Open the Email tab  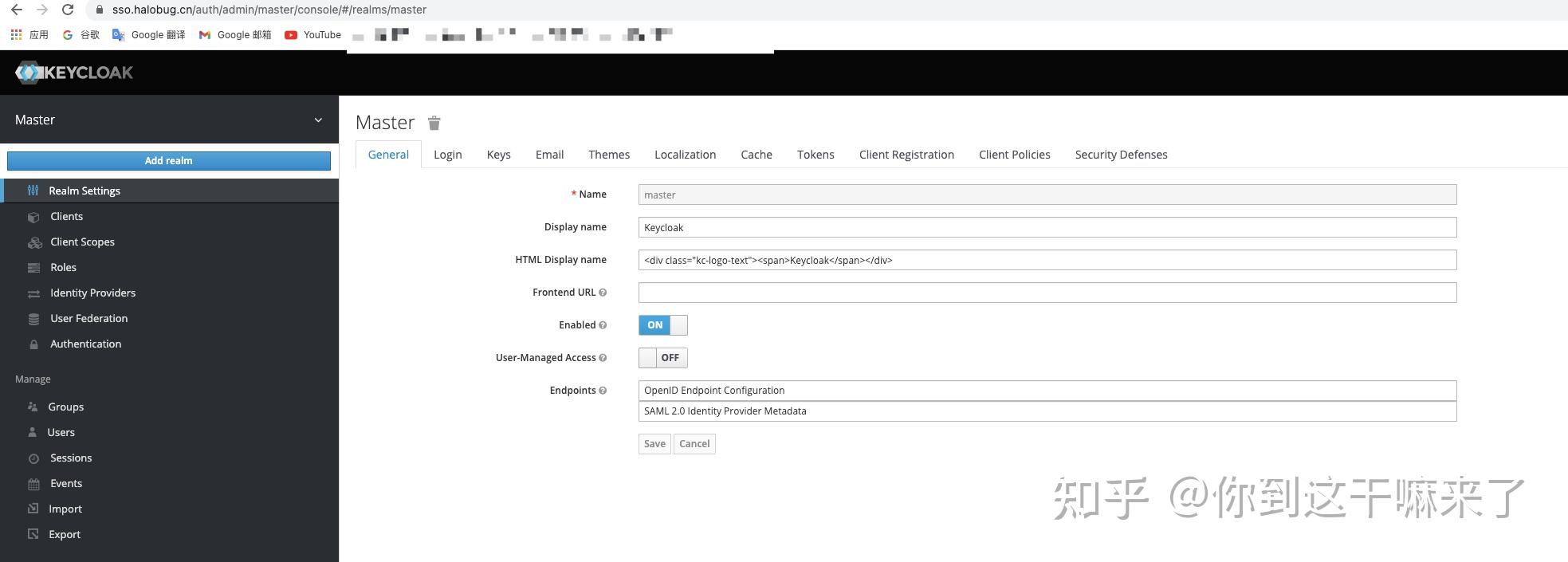tap(549, 155)
